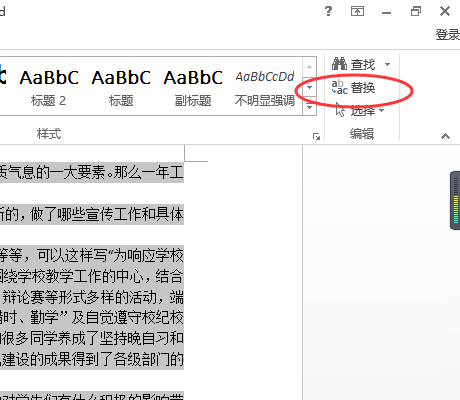Open Word Help question mark
The height and width of the screenshot is (400, 460).
click(x=328, y=11)
